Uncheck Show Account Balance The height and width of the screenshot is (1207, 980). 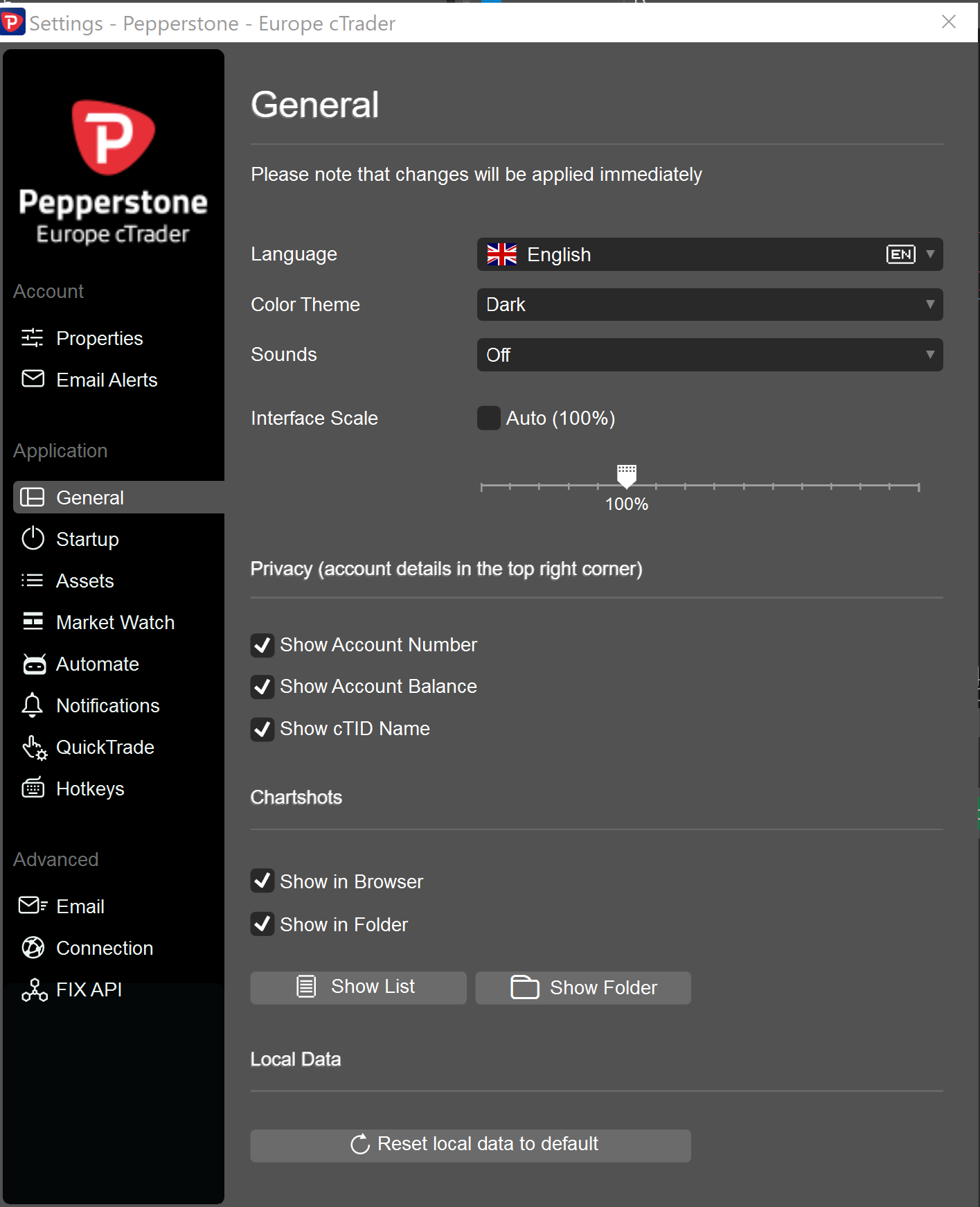(262, 687)
